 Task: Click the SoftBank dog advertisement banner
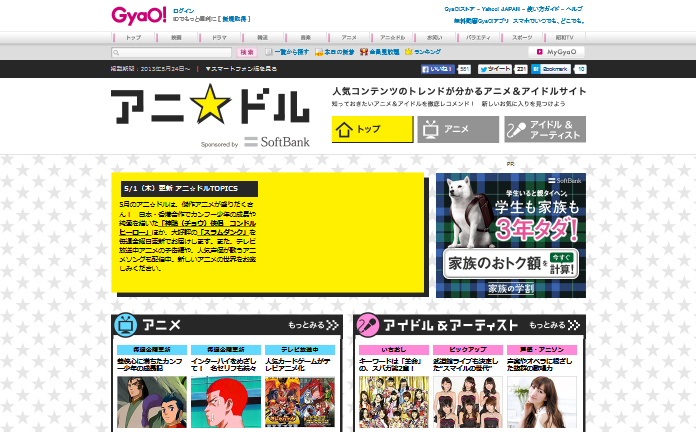511,235
